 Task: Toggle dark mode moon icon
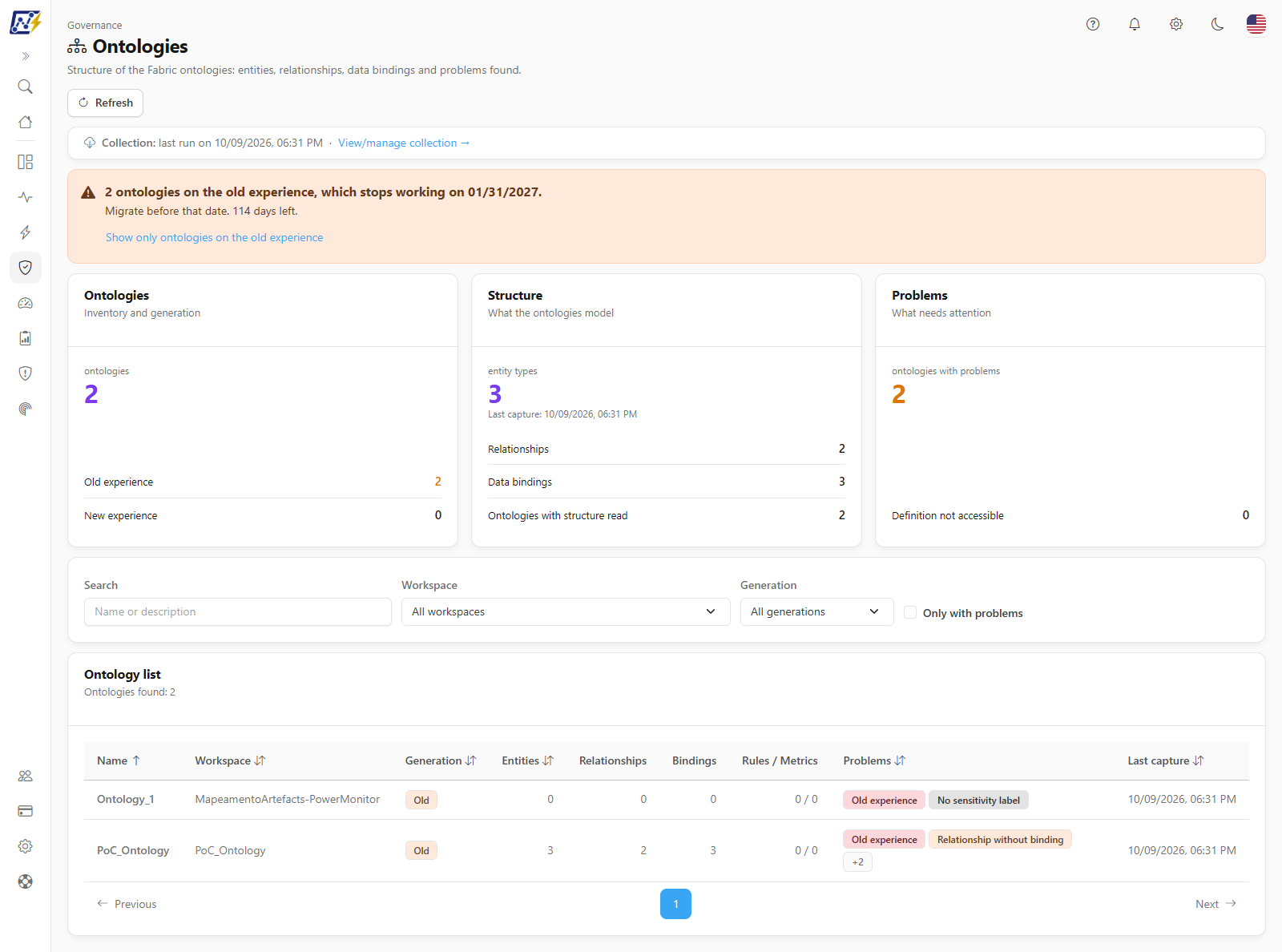(x=1218, y=24)
